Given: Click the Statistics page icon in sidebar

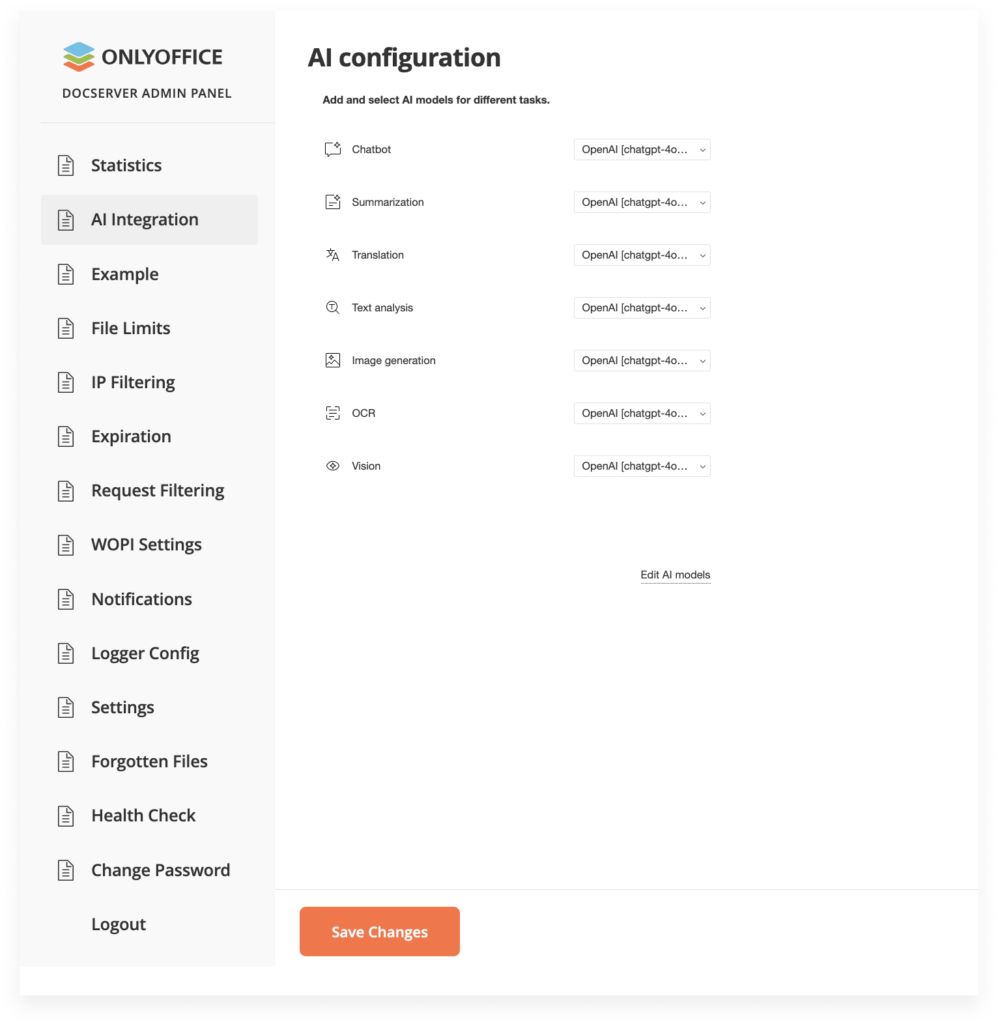Looking at the screenshot, I should (66, 166).
